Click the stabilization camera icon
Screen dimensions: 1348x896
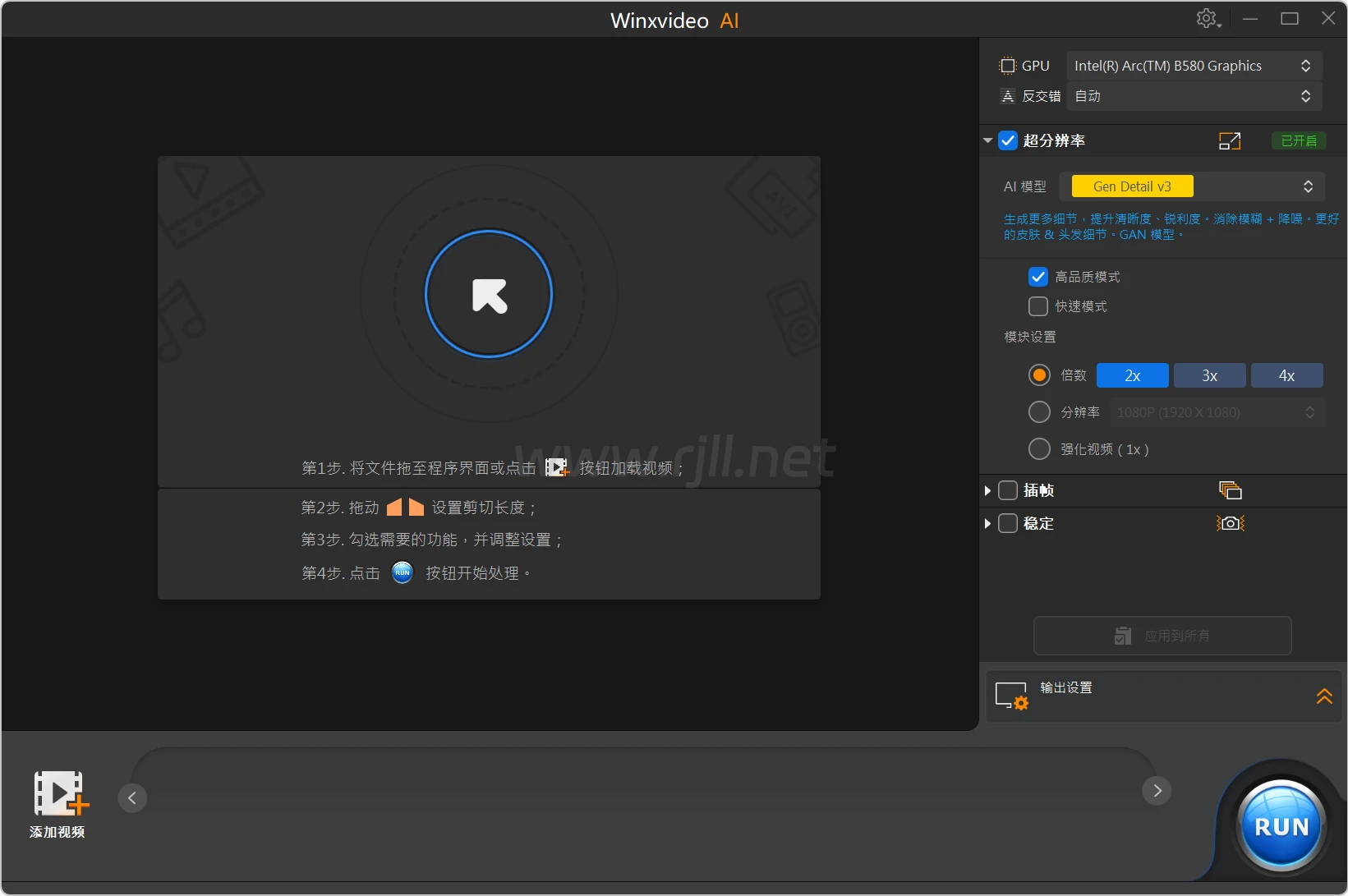(1230, 523)
